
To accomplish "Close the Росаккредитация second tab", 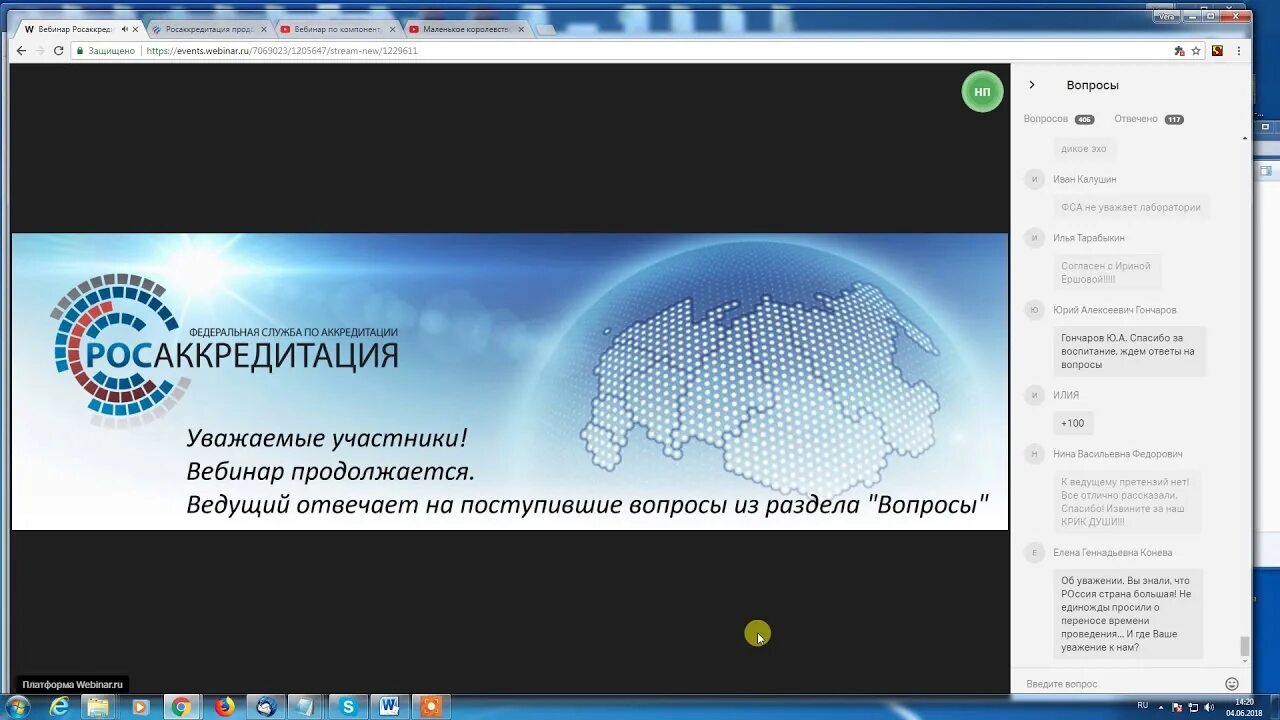I will [x=264, y=29].
